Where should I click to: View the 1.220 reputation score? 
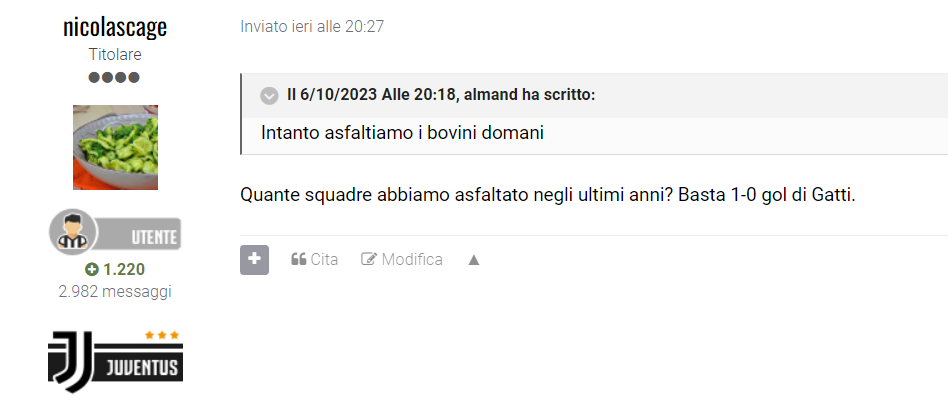(124, 270)
